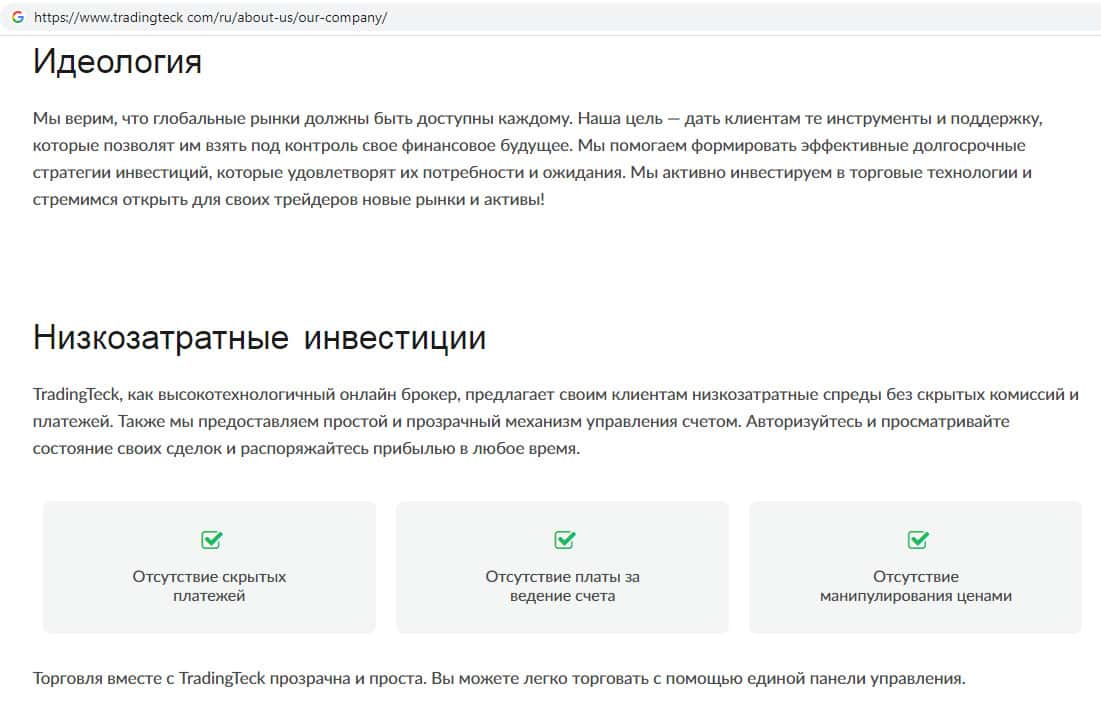Click the 'Низкозатратные инвестиции' heading

(x=259, y=338)
